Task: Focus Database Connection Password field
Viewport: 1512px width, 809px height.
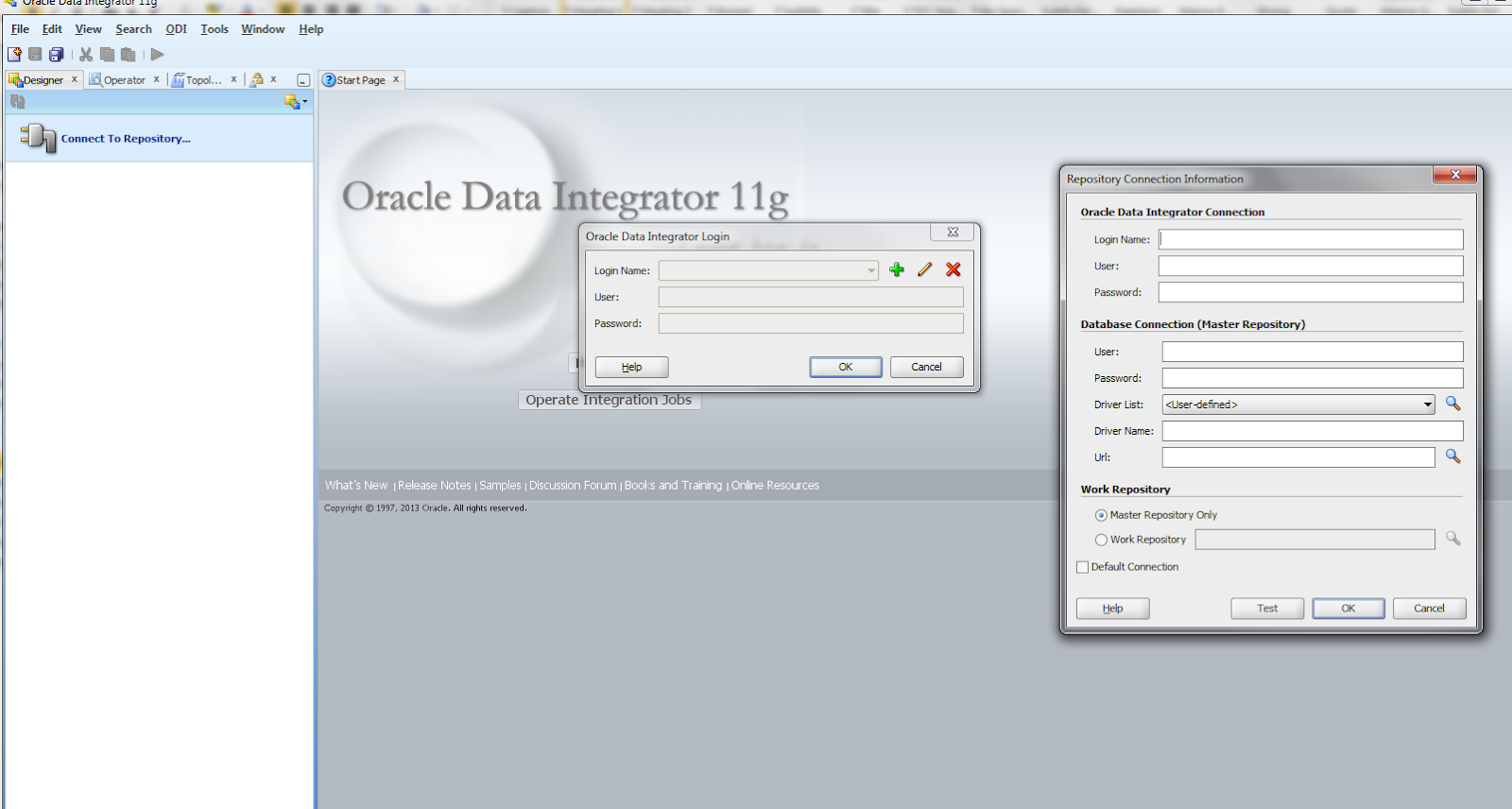Action: (x=1313, y=378)
